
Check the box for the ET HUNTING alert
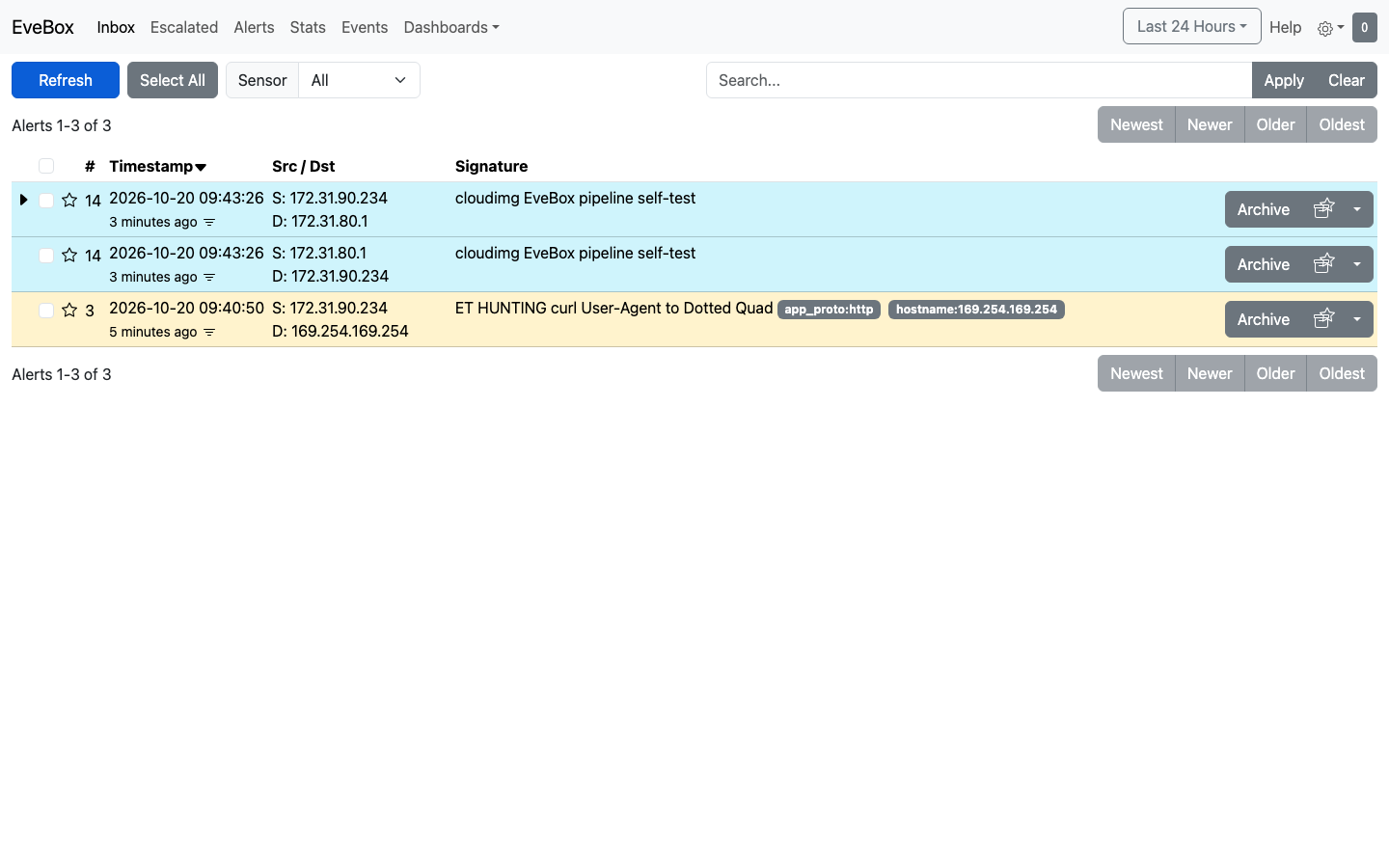(46, 311)
